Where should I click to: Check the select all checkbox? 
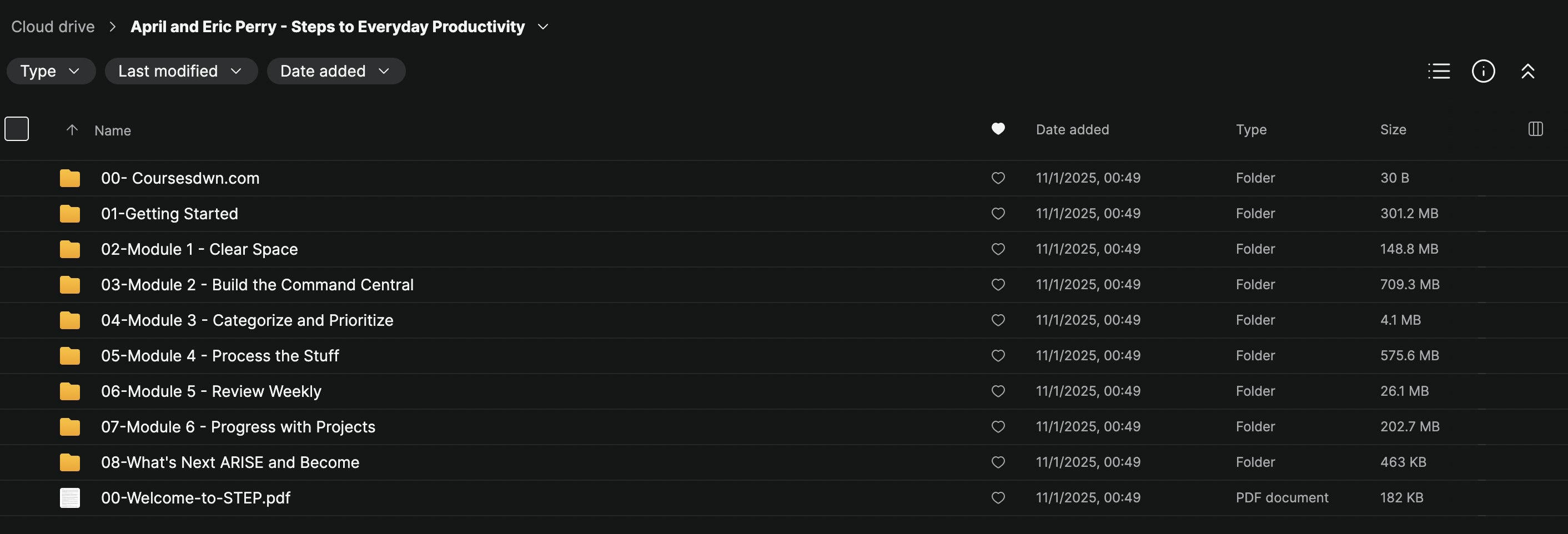(x=17, y=129)
